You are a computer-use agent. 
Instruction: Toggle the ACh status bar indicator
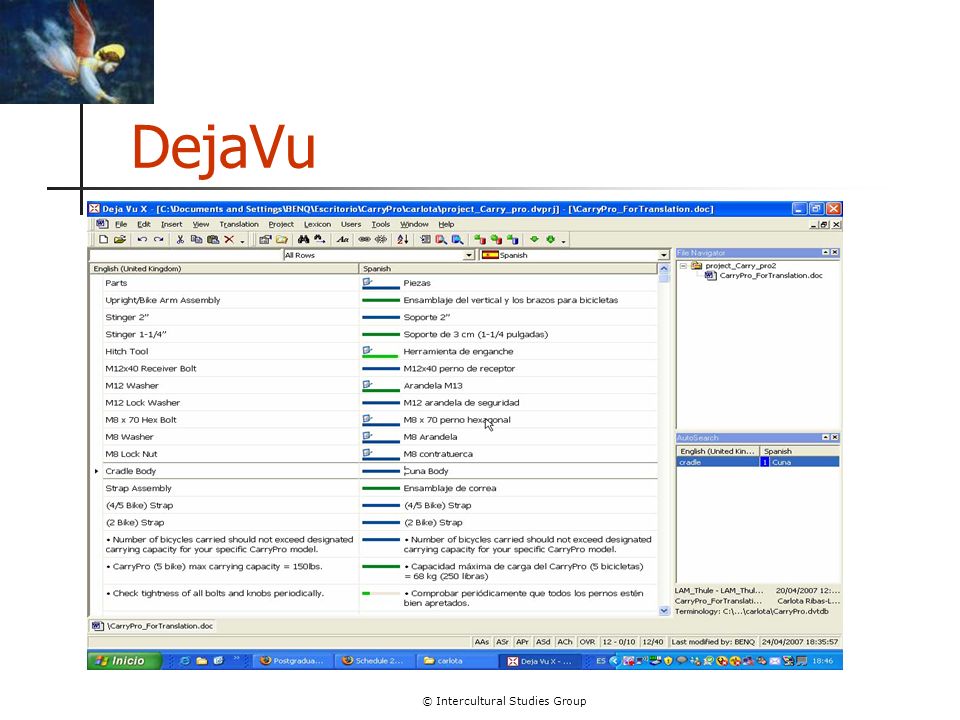[564, 642]
